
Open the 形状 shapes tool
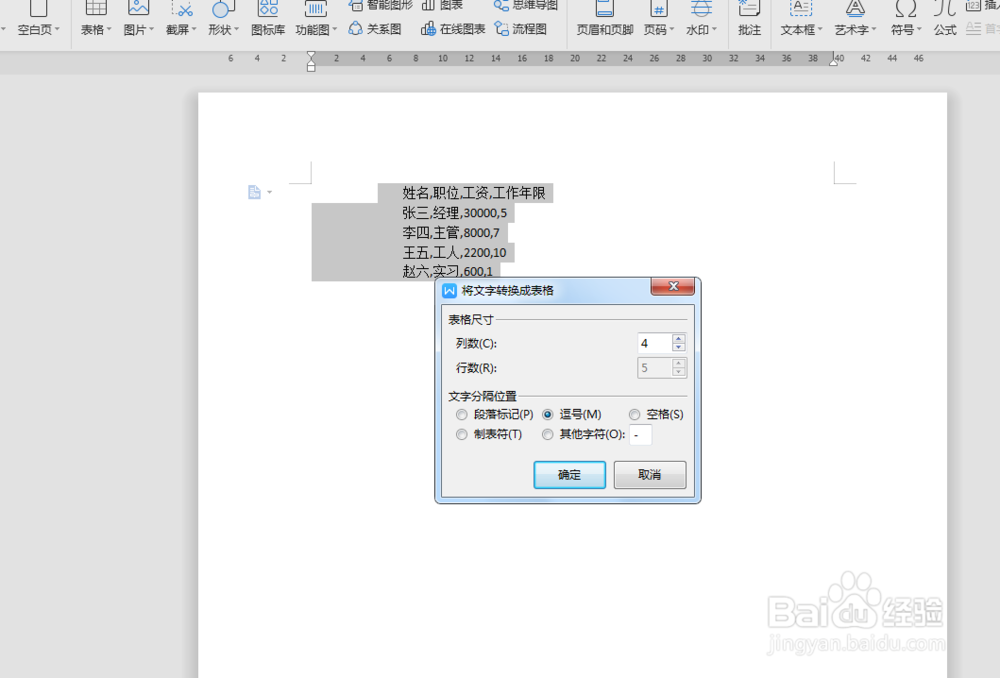click(223, 18)
